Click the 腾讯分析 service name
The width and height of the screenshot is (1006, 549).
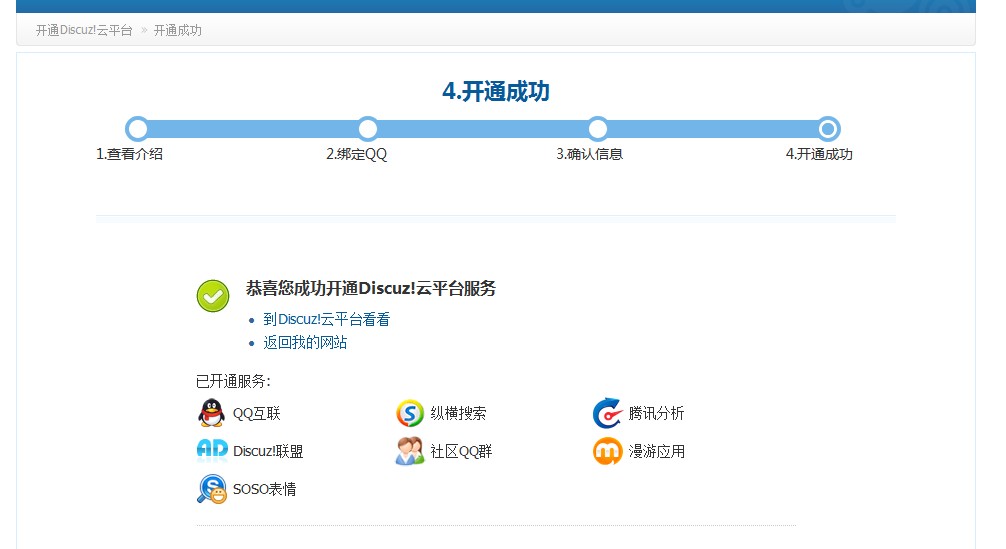click(656, 414)
